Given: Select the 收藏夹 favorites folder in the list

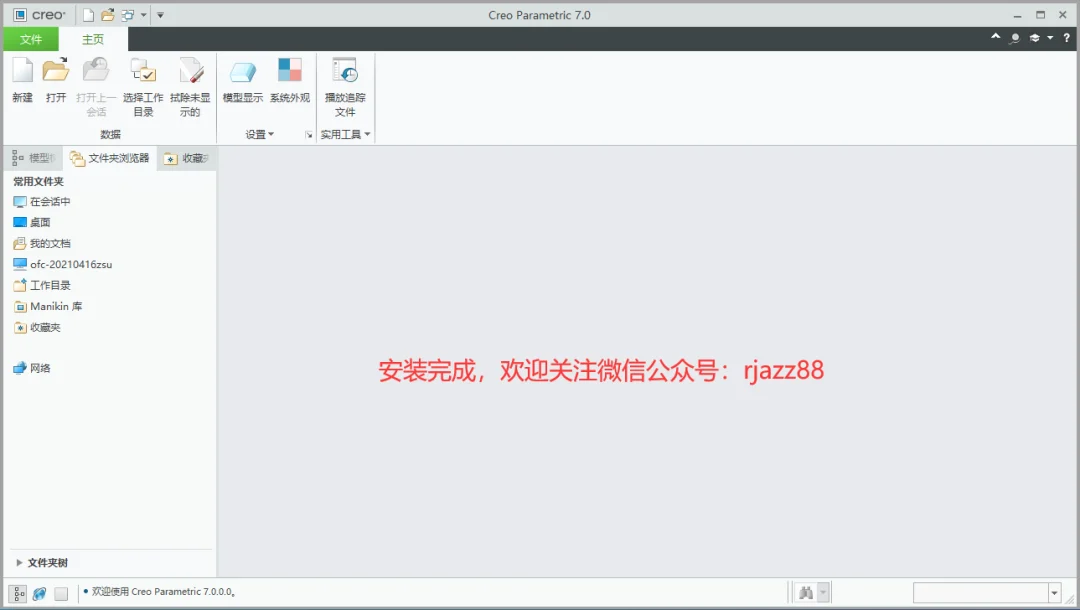Looking at the screenshot, I should click(x=37, y=327).
